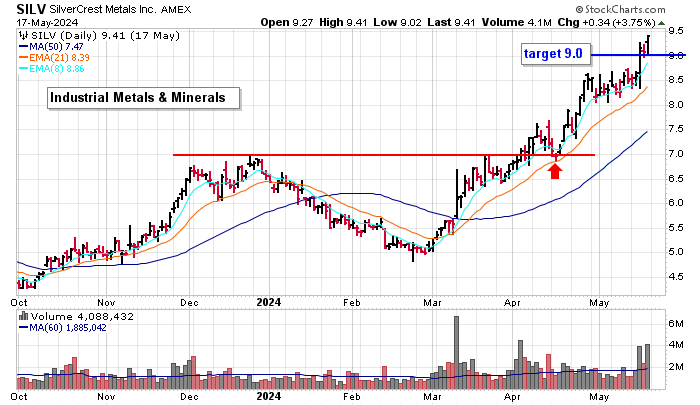
Task: Click the 4.5 price axis label
Action: (676, 277)
